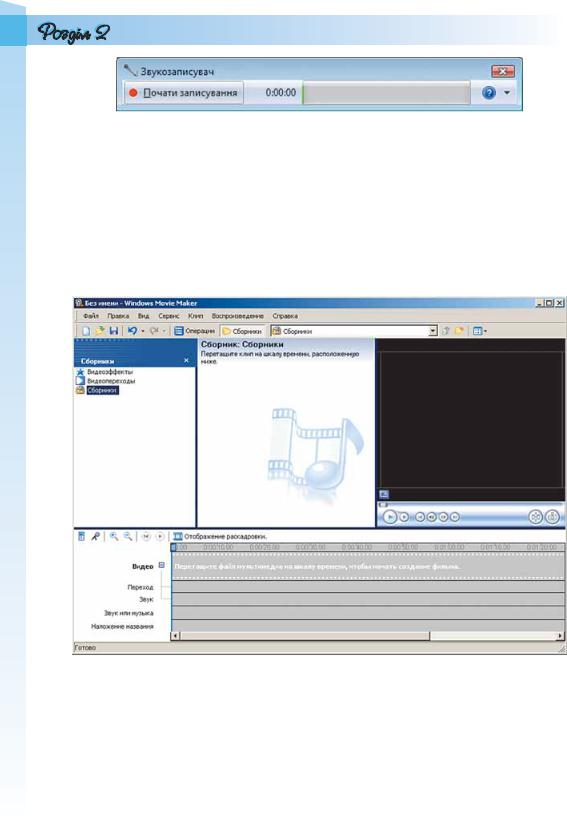Viewport: 567px width, 820px height.
Task: Click the timeline scrollbar left arrow
Action: 175,636
